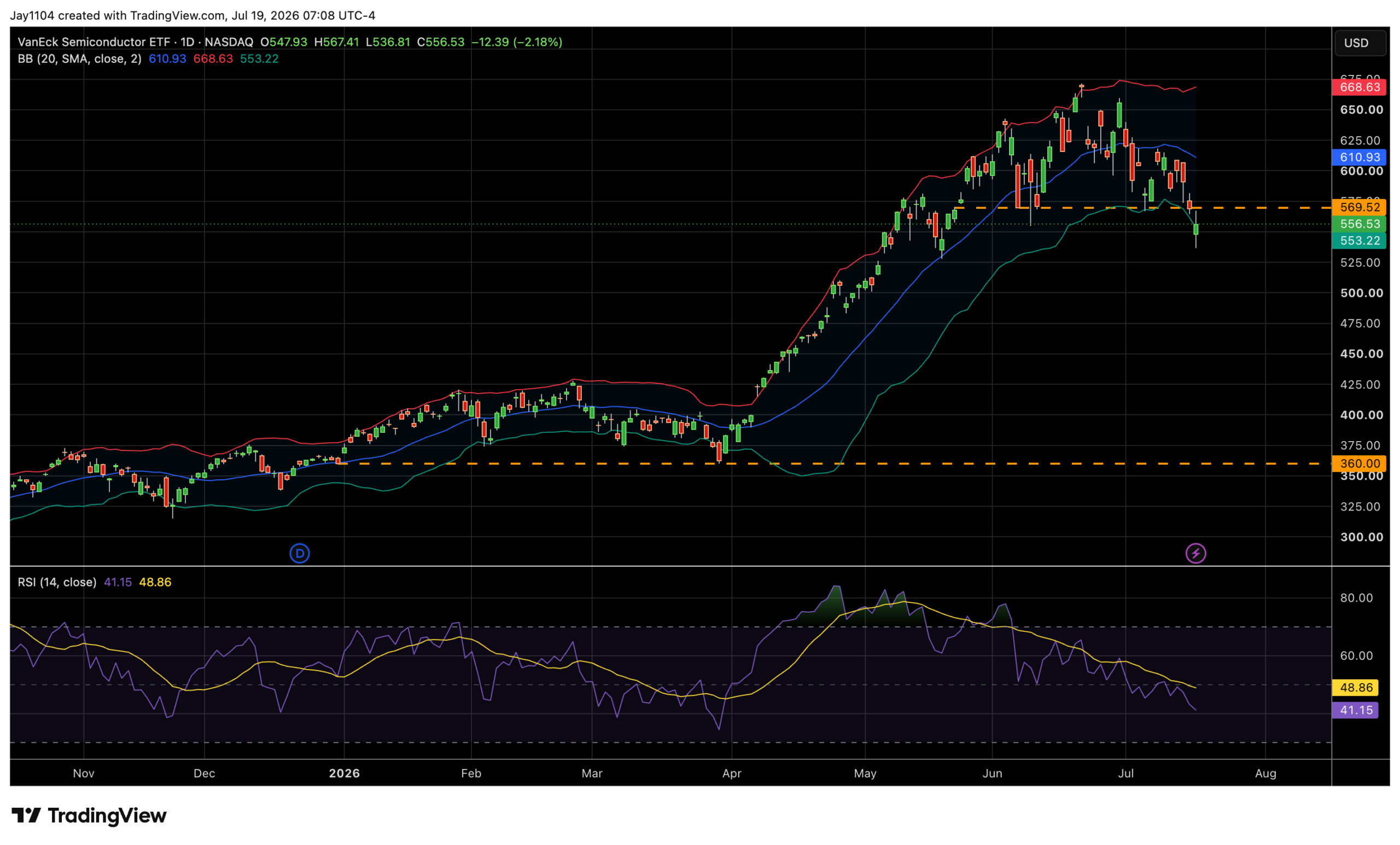The image size is (1400, 845).
Task: Click the Jul label on time axis
Action: pos(1125,773)
